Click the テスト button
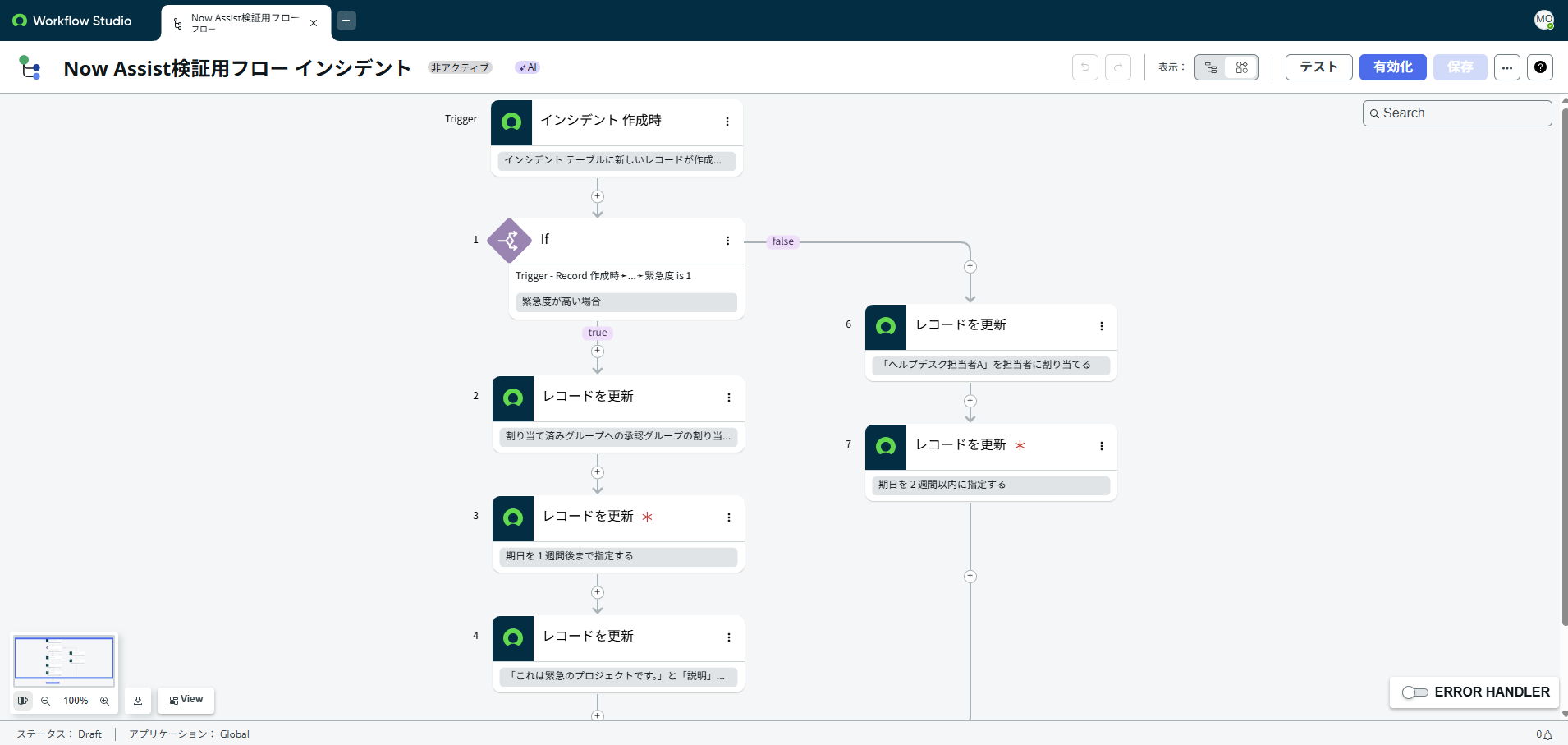The height and width of the screenshot is (745, 1568). [1318, 67]
